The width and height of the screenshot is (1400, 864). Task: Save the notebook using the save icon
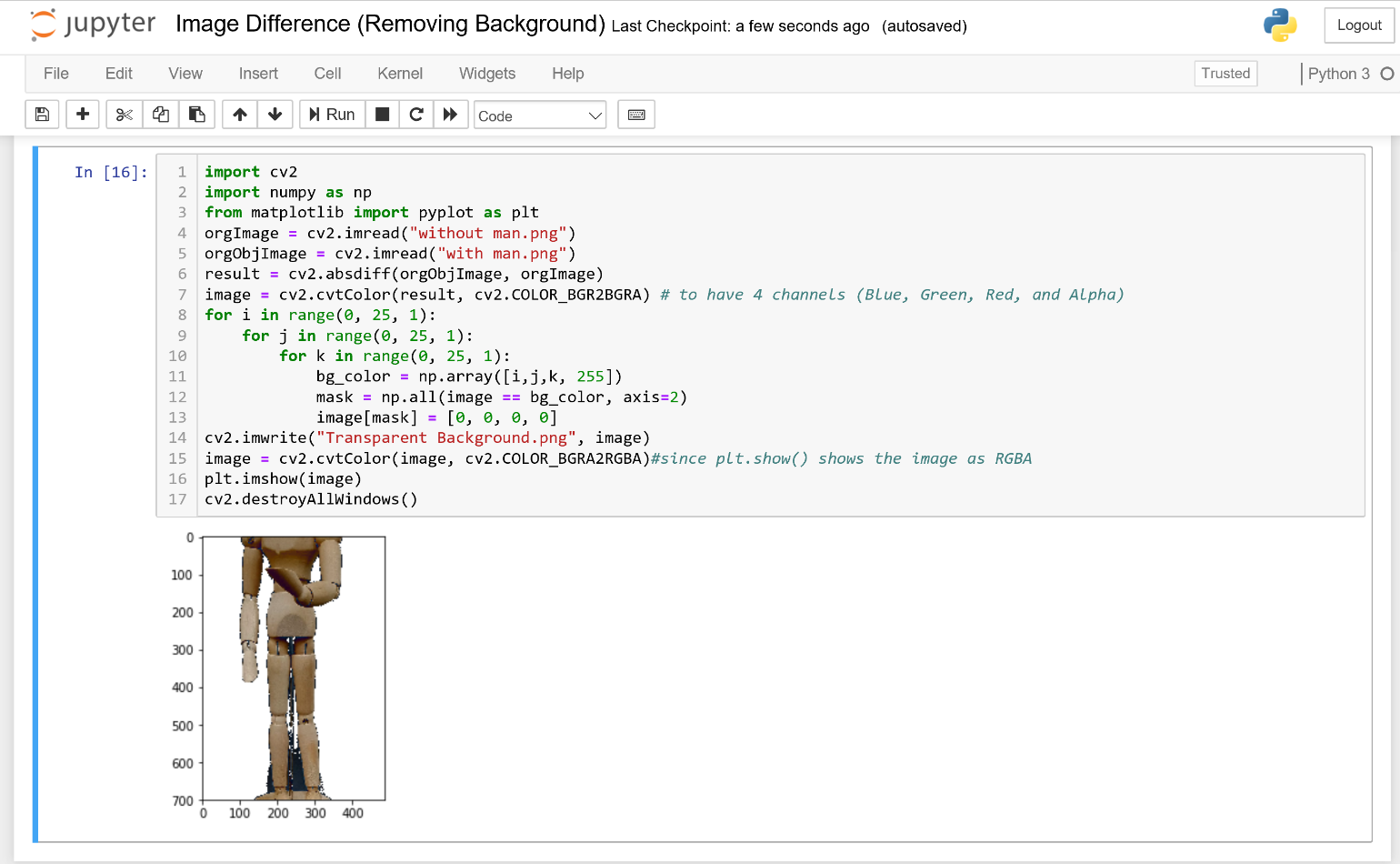click(42, 114)
